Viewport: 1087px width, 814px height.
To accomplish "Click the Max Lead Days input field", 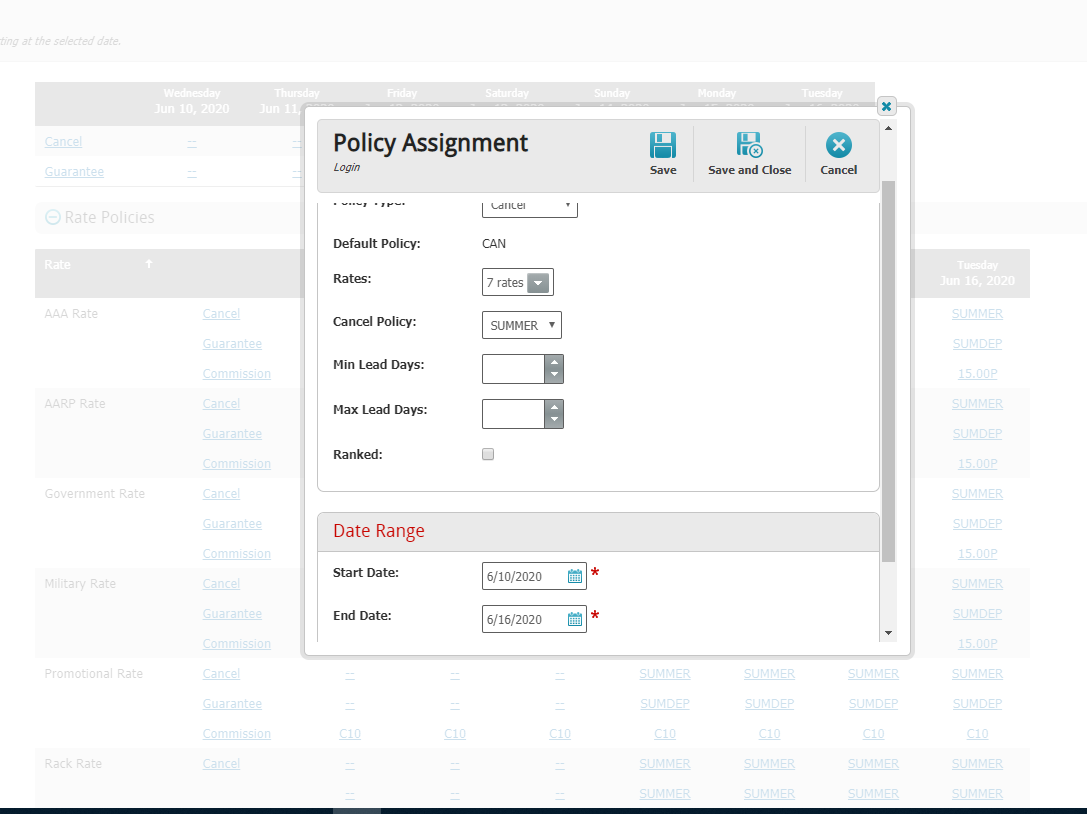I will [514, 414].
